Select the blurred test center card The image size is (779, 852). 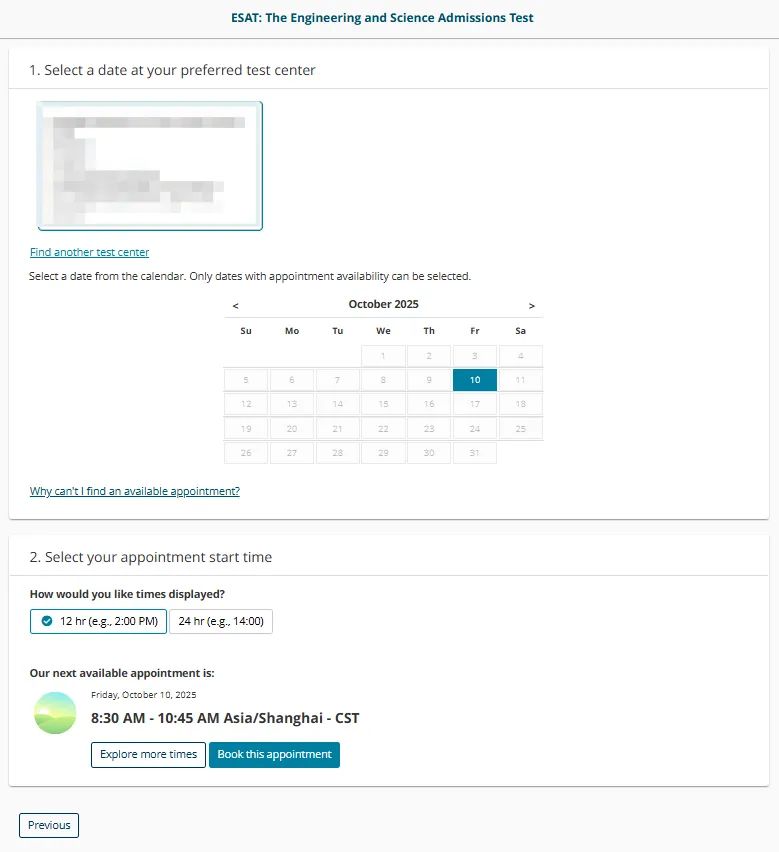150,166
